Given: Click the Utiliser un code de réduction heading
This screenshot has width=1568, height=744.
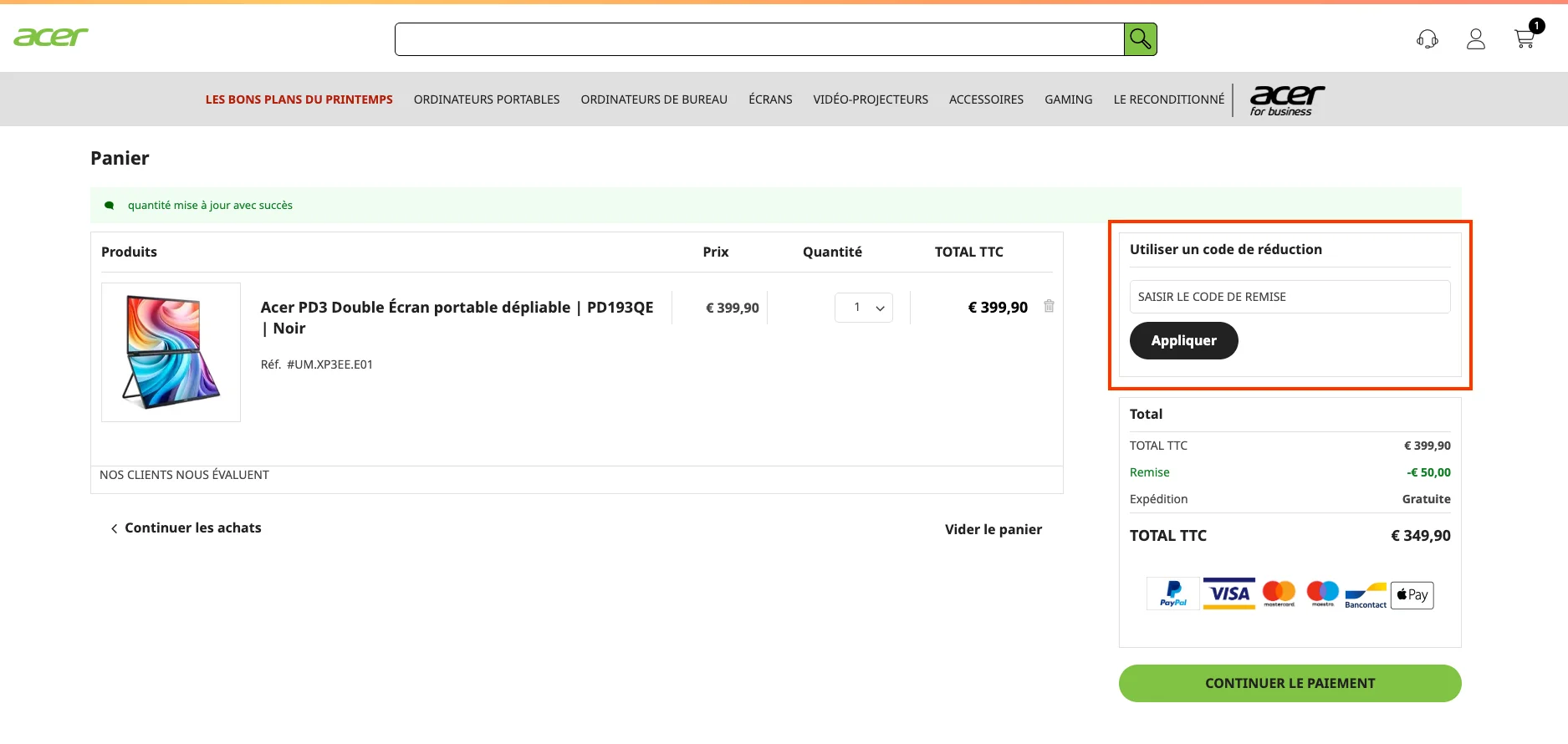Looking at the screenshot, I should point(1225,249).
